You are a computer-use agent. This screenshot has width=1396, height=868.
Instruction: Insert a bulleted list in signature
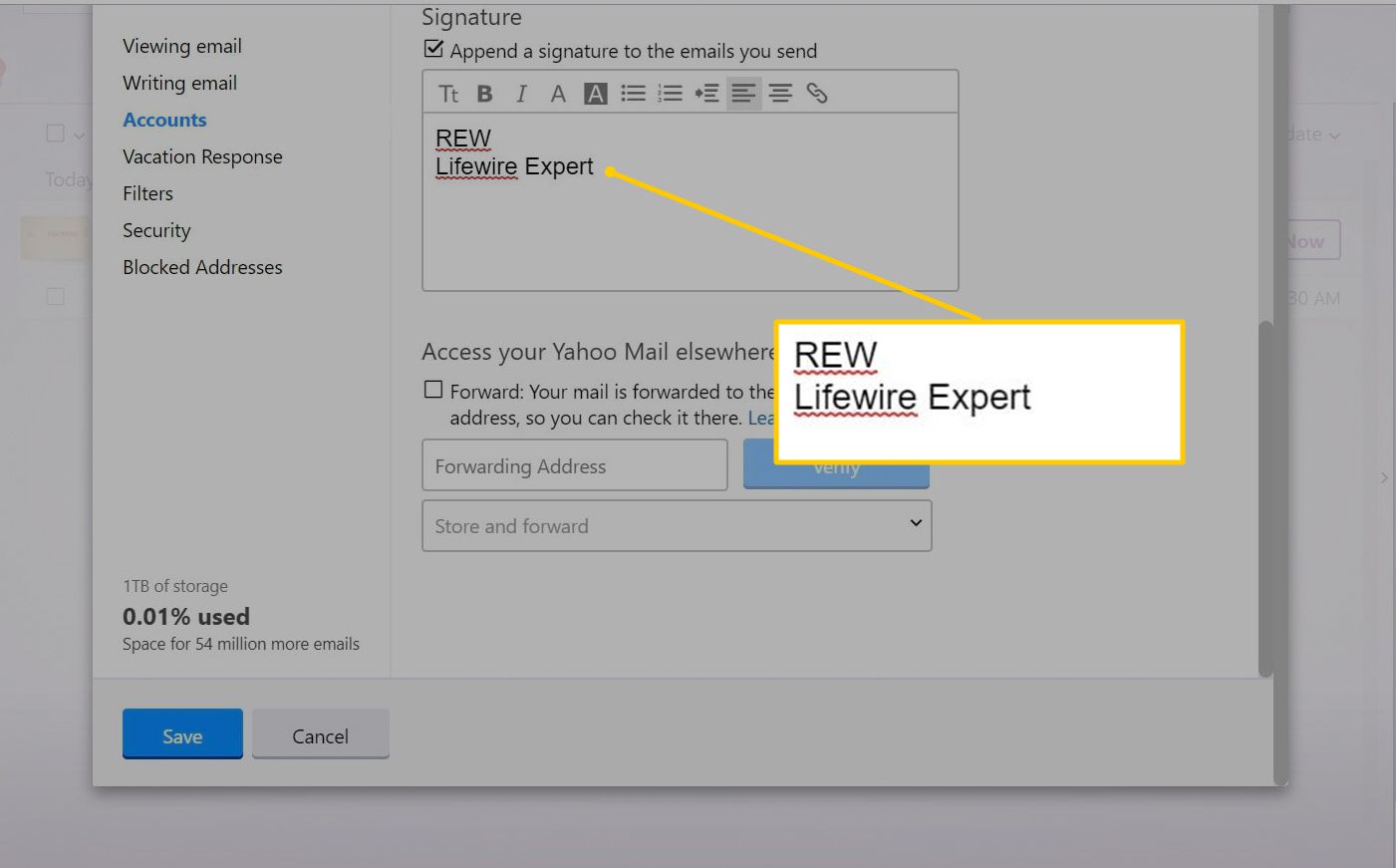click(x=633, y=94)
